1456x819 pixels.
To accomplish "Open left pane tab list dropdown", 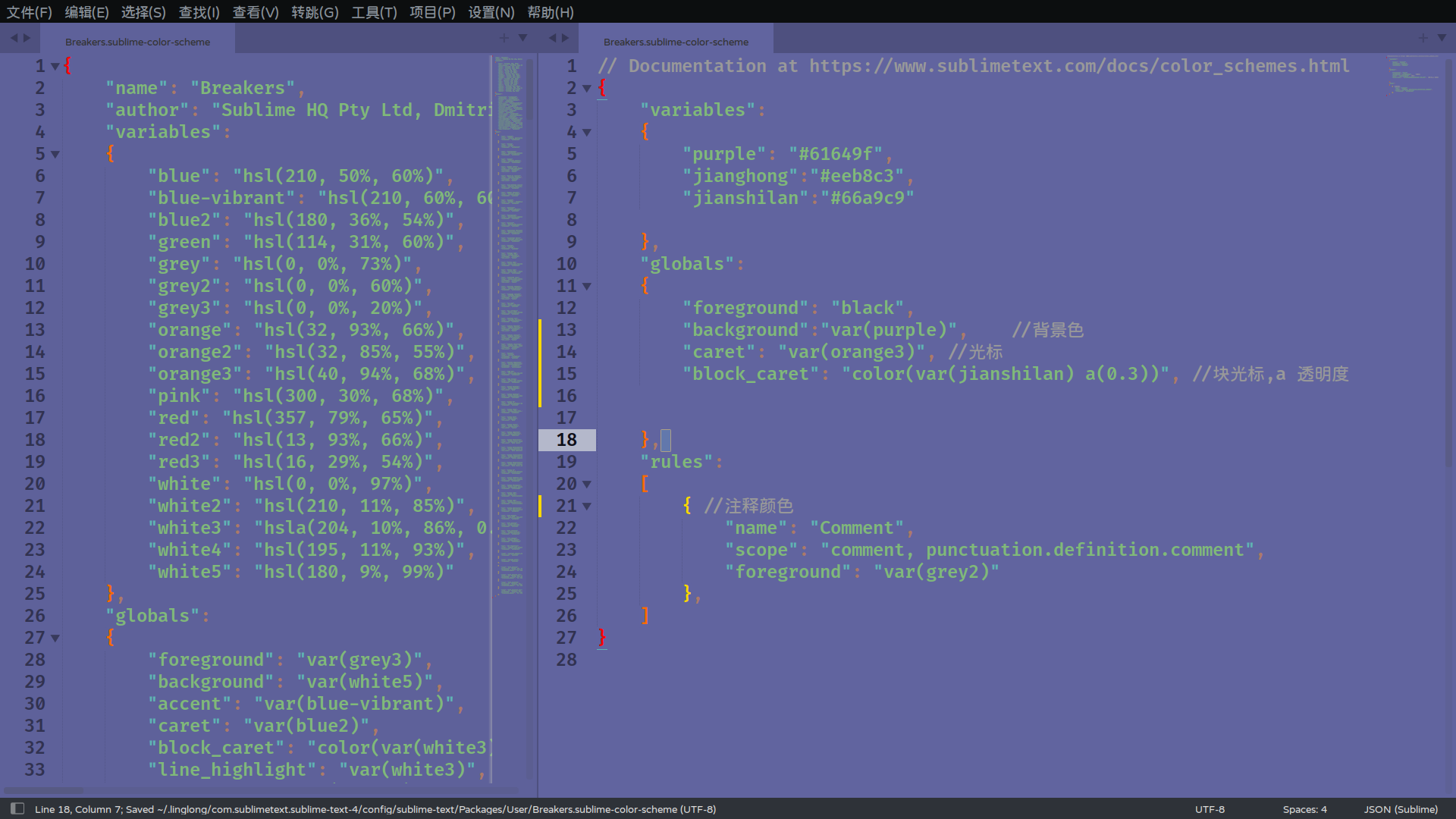I will [x=522, y=38].
